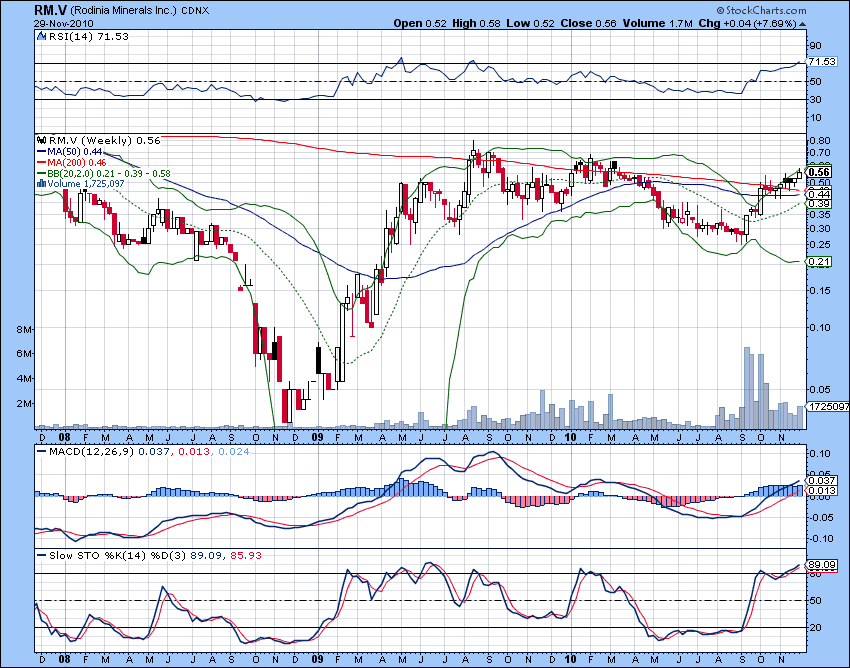The image size is (850, 668).
Task: Click the Low 0.52 header value
Action: (531, 23)
